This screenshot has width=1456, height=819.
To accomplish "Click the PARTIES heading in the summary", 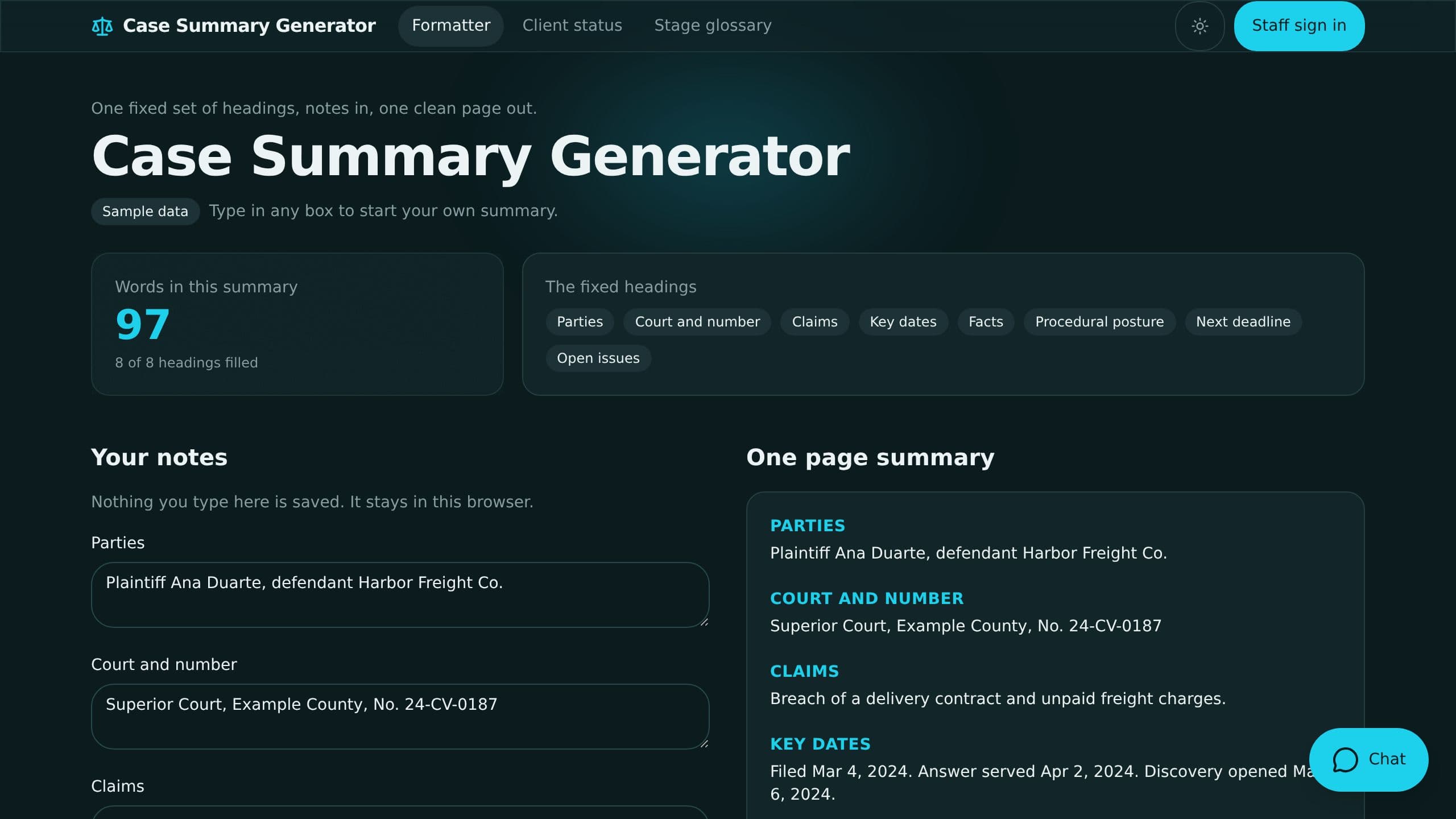I will (x=808, y=526).
